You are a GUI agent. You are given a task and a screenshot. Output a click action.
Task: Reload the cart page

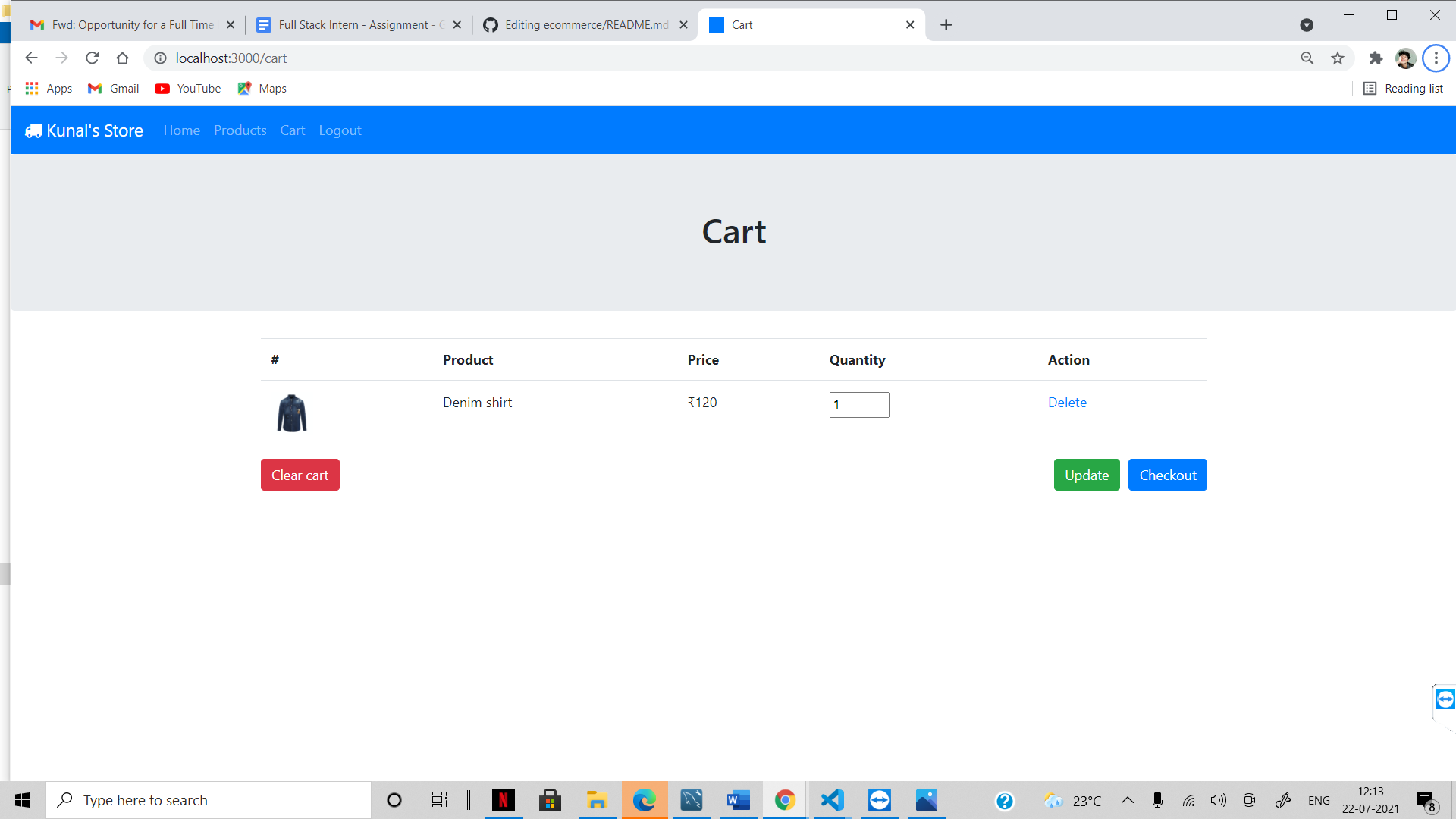coord(93,58)
